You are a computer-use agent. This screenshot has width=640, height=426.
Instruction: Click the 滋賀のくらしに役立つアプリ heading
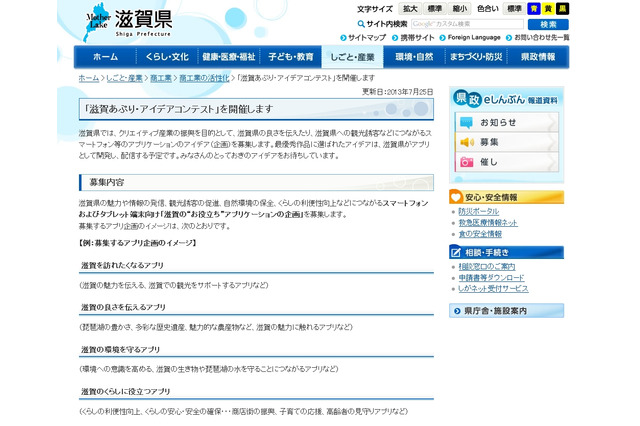coord(125,391)
